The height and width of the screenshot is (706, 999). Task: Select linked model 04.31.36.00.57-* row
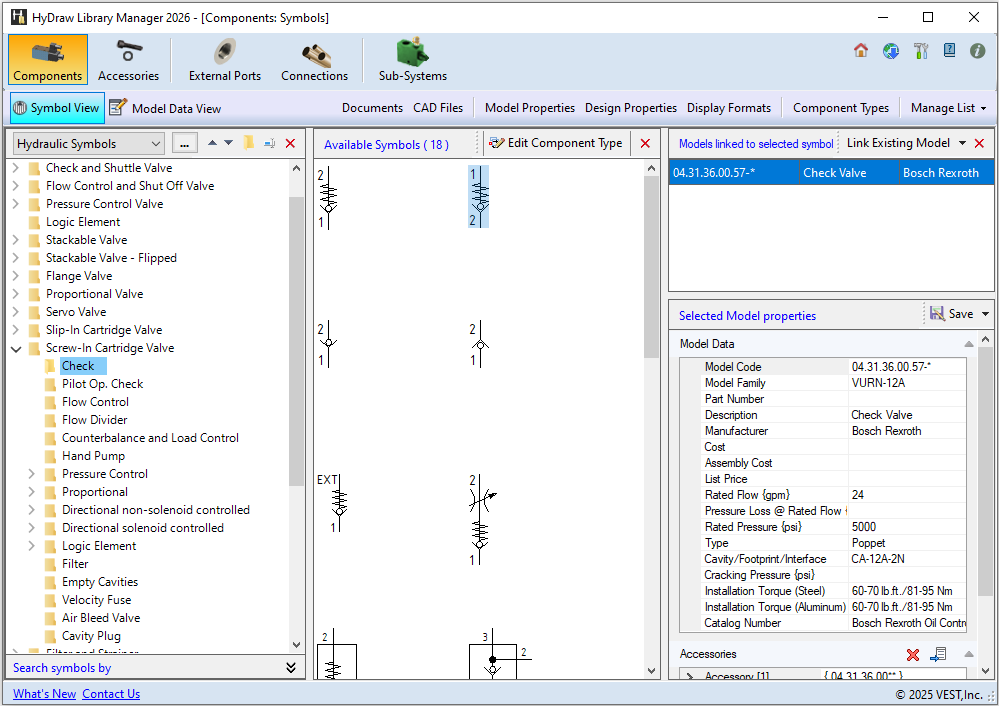(831, 173)
